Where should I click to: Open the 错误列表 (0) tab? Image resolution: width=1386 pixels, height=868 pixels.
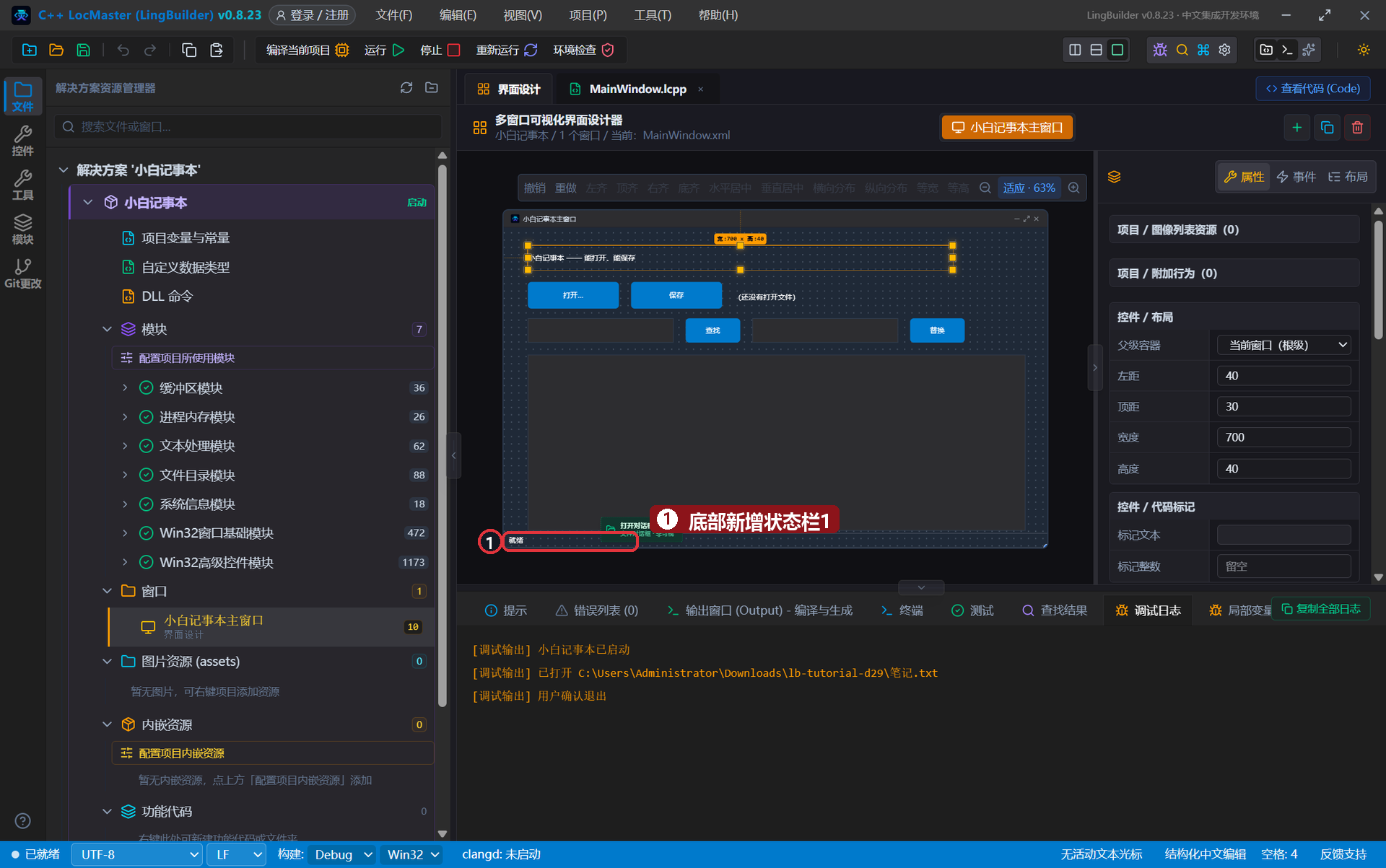click(x=596, y=610)
